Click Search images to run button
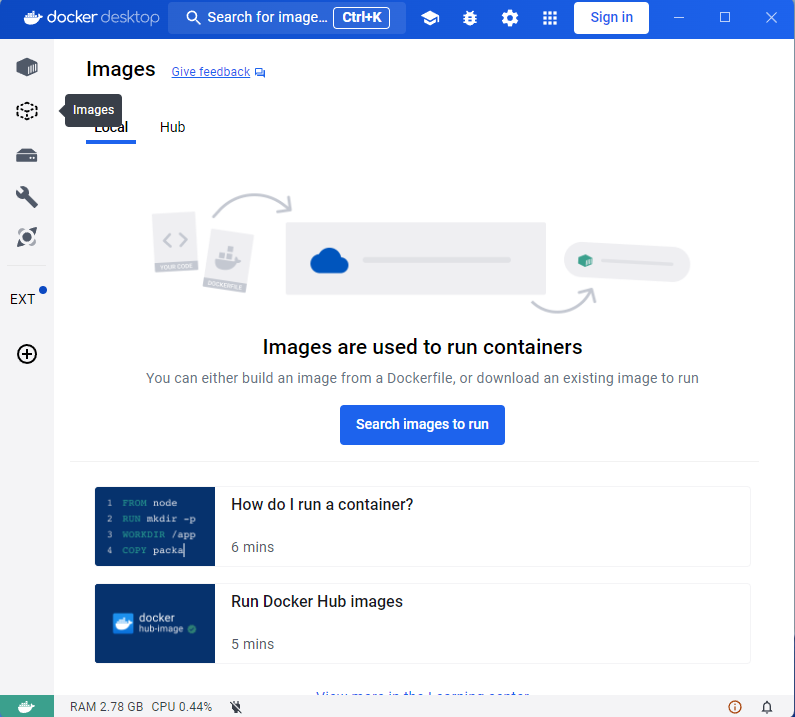The width and height of the screenshot is (795, 717). point(422,424)
